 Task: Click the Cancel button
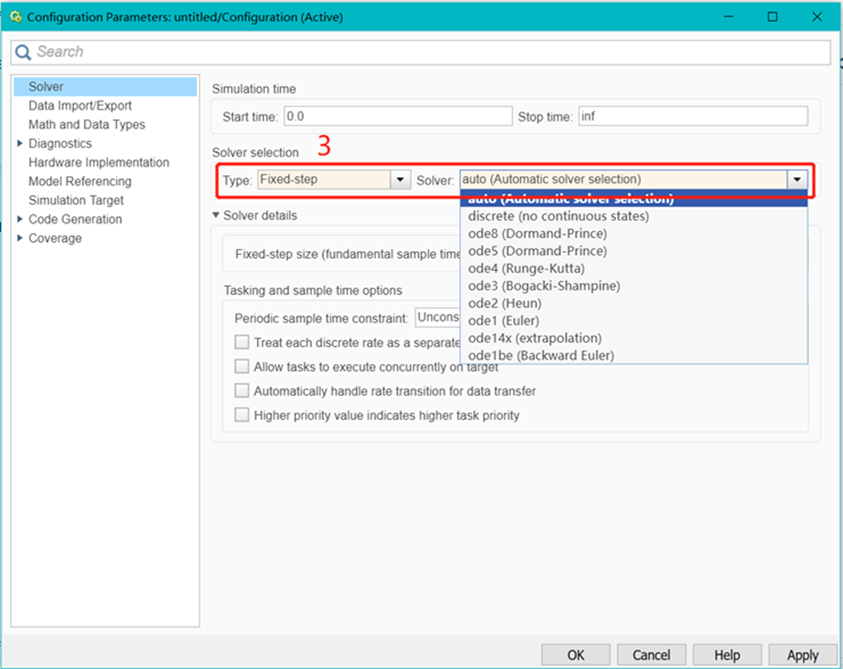(651, 655)
